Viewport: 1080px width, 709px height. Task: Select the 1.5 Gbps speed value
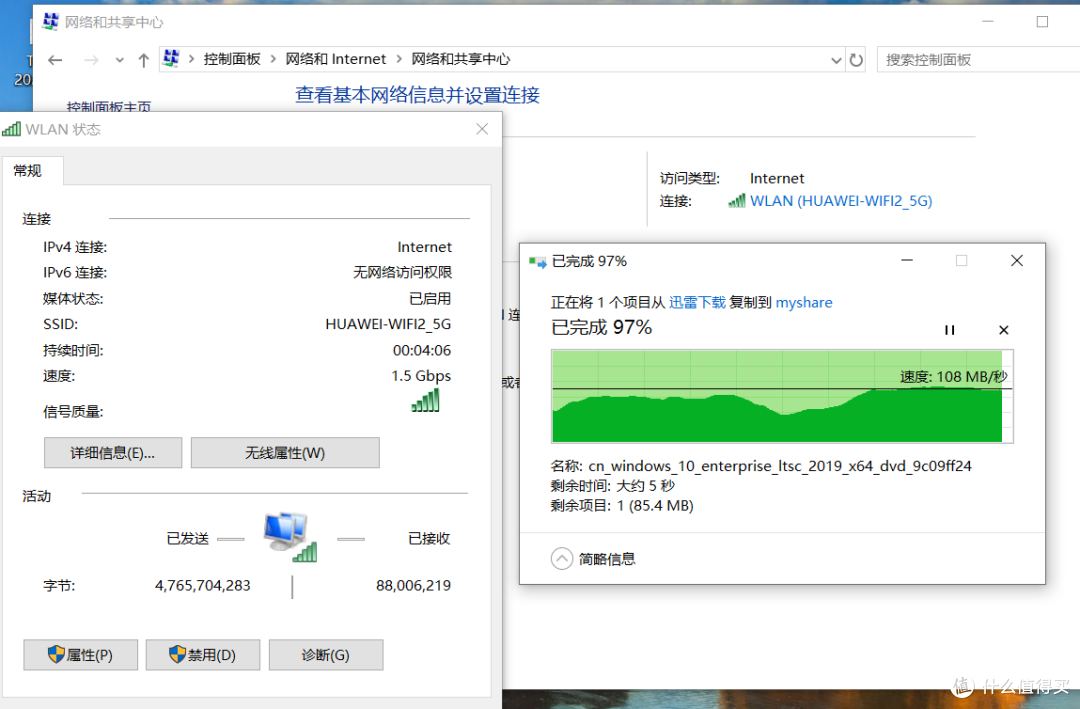coord(421,376)
